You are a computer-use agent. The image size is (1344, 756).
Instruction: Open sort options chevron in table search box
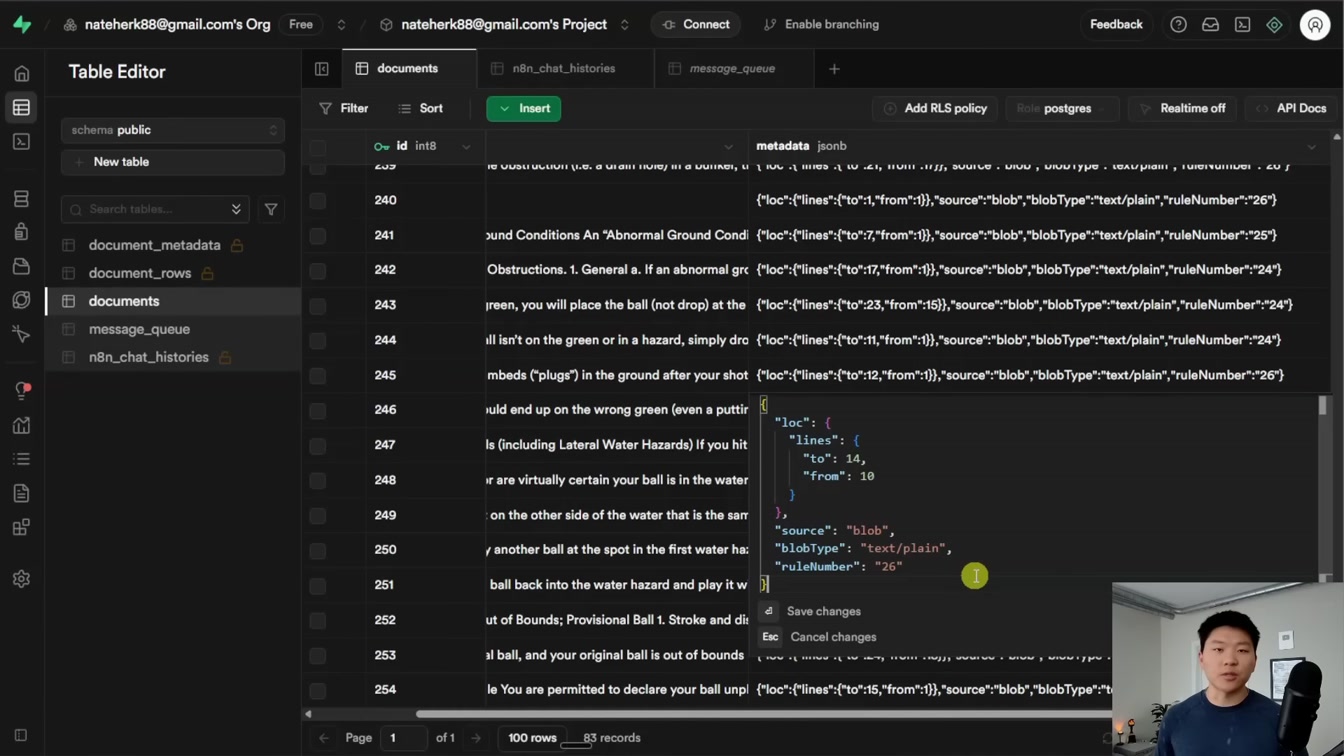click(x=236, y=209)
